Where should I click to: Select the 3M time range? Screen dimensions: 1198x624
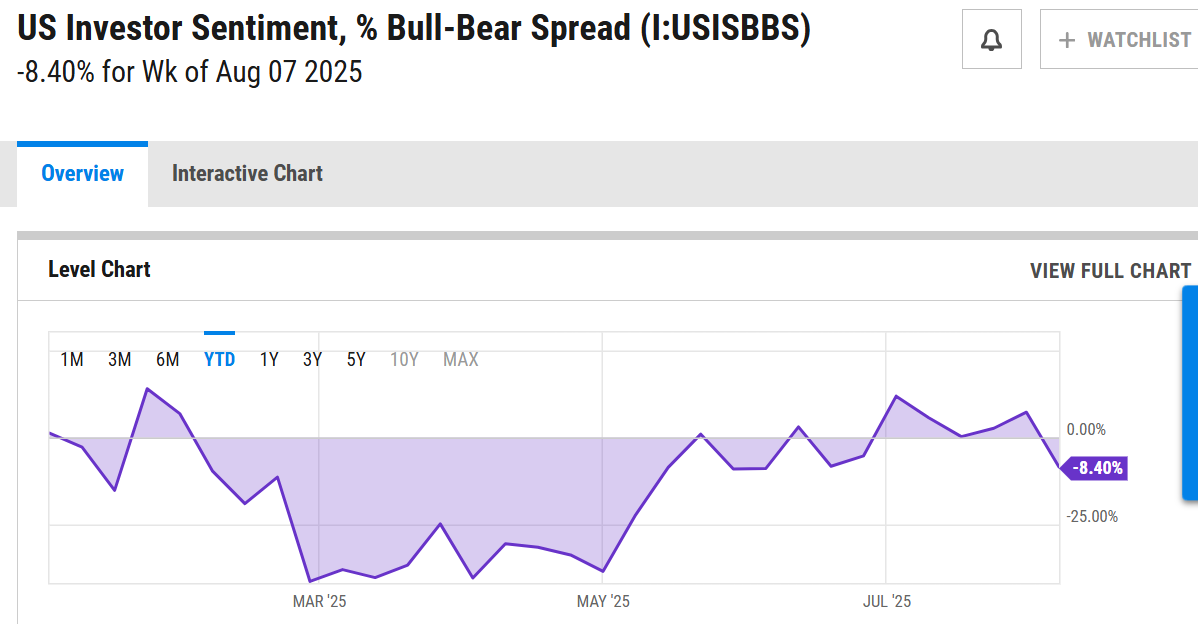click(x=119, y=359)
